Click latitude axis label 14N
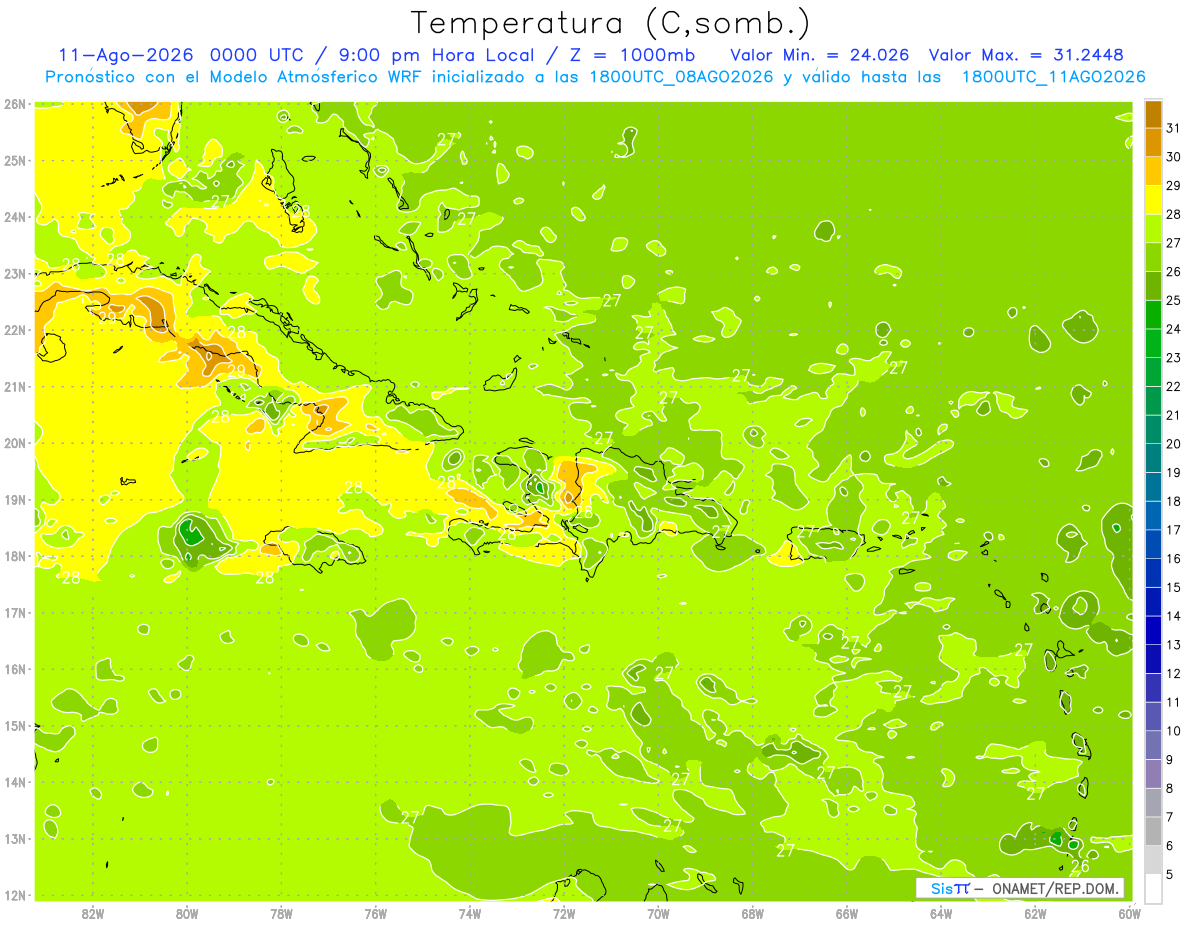The image size is (1200, 927). [15, 782]
